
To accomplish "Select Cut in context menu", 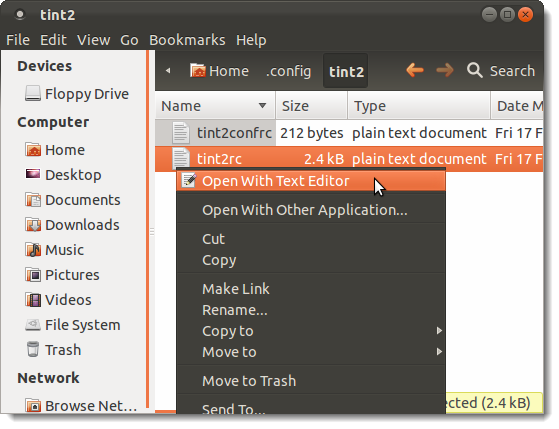I will 311,239.
